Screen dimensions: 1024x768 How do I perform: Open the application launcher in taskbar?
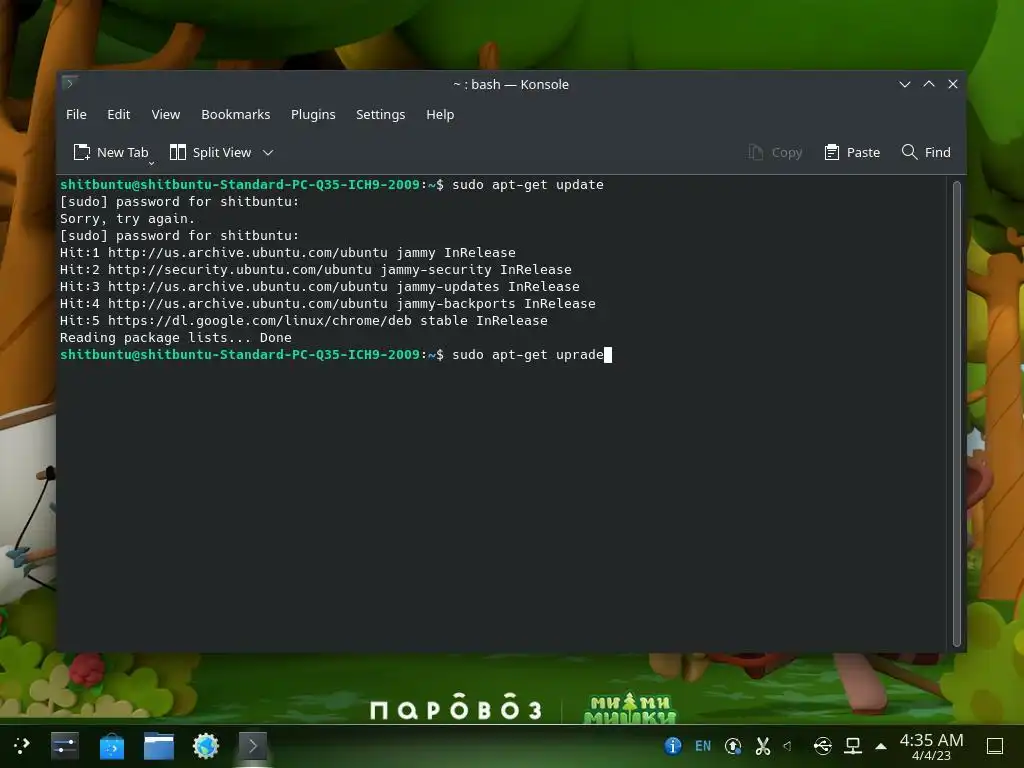(22, 746)
